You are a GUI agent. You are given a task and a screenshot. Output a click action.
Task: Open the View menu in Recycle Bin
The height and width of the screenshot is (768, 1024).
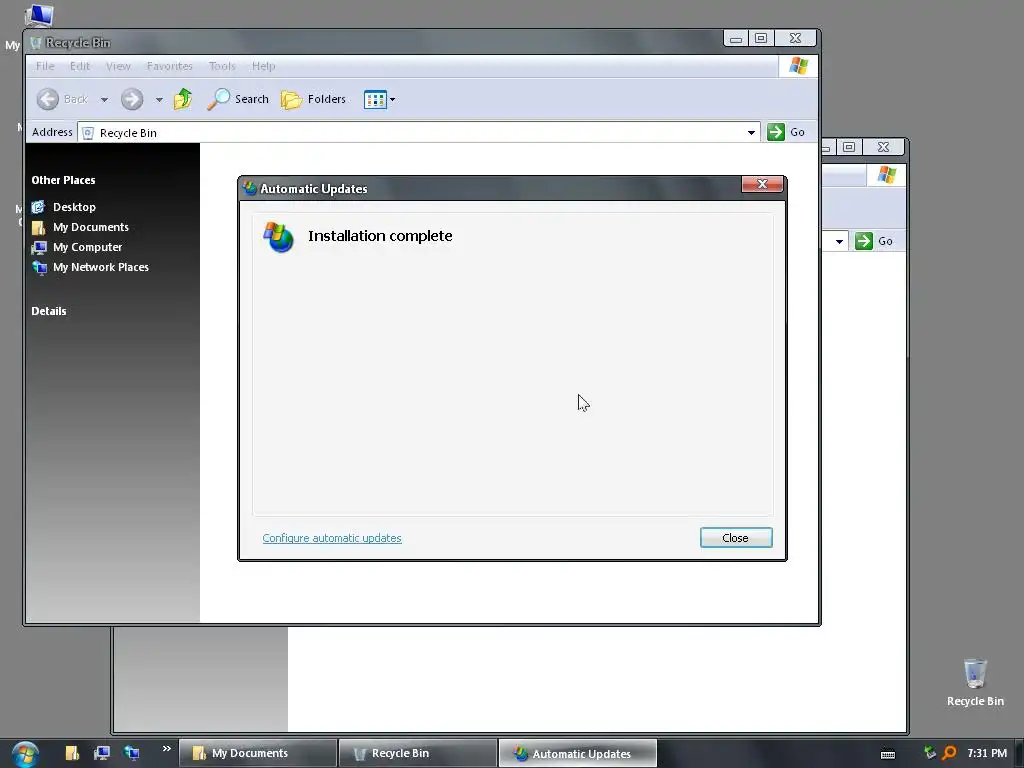(118, 66)
